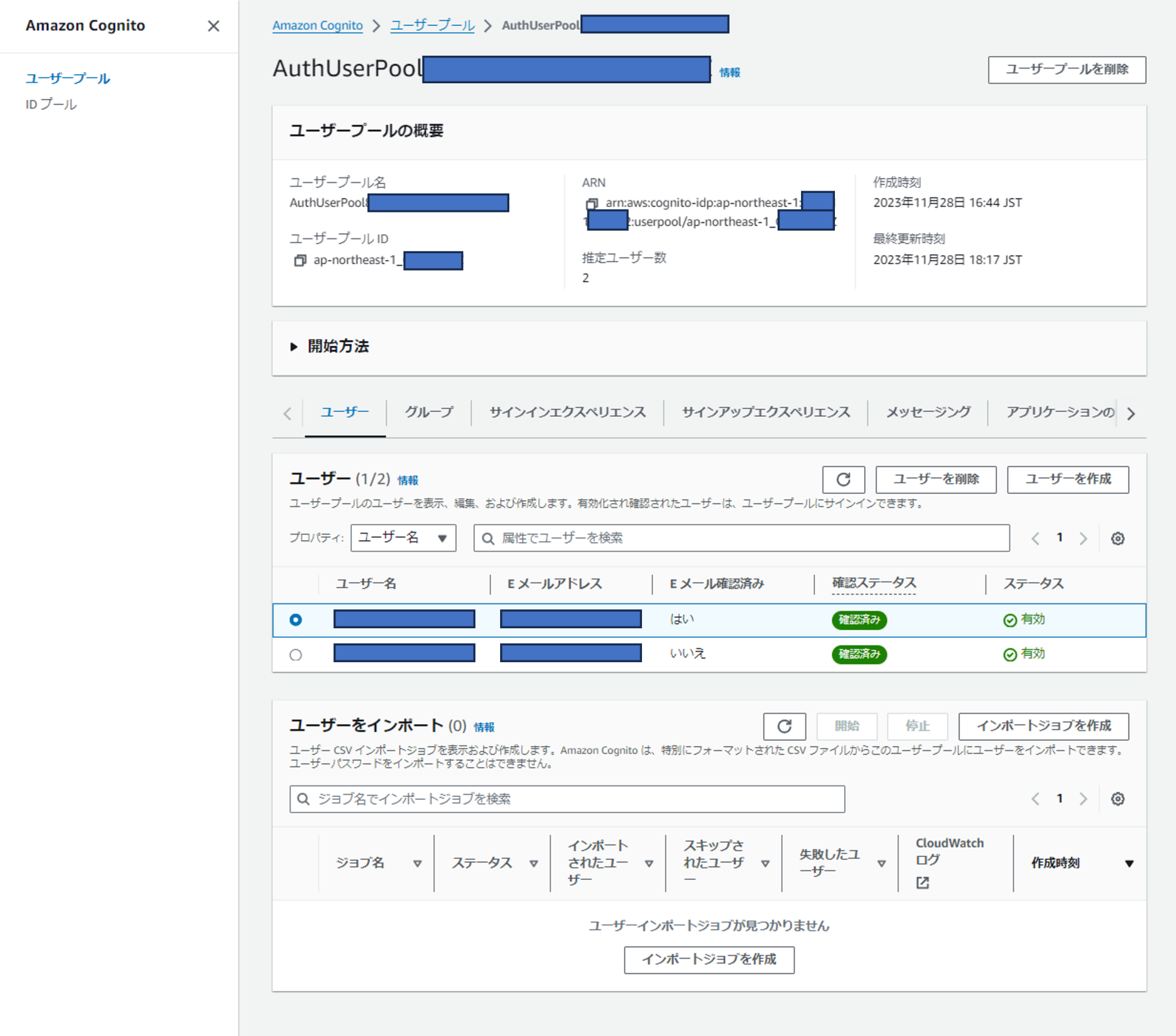Open CloudWatch ログ external link

[x=922, y=882]
